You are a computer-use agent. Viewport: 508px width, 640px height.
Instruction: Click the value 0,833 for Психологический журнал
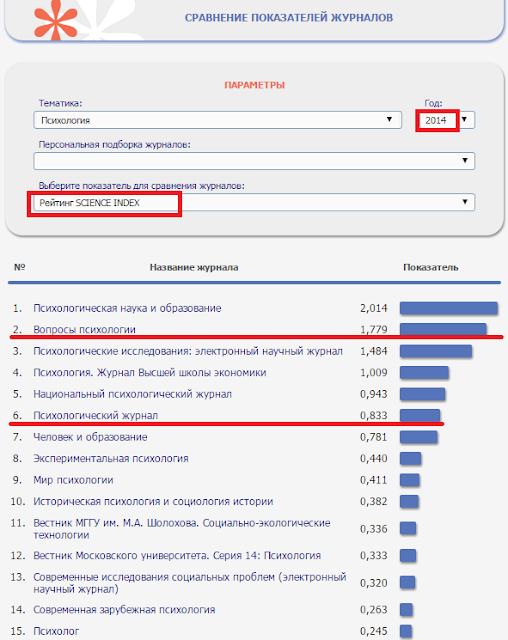tap(373, 416)
